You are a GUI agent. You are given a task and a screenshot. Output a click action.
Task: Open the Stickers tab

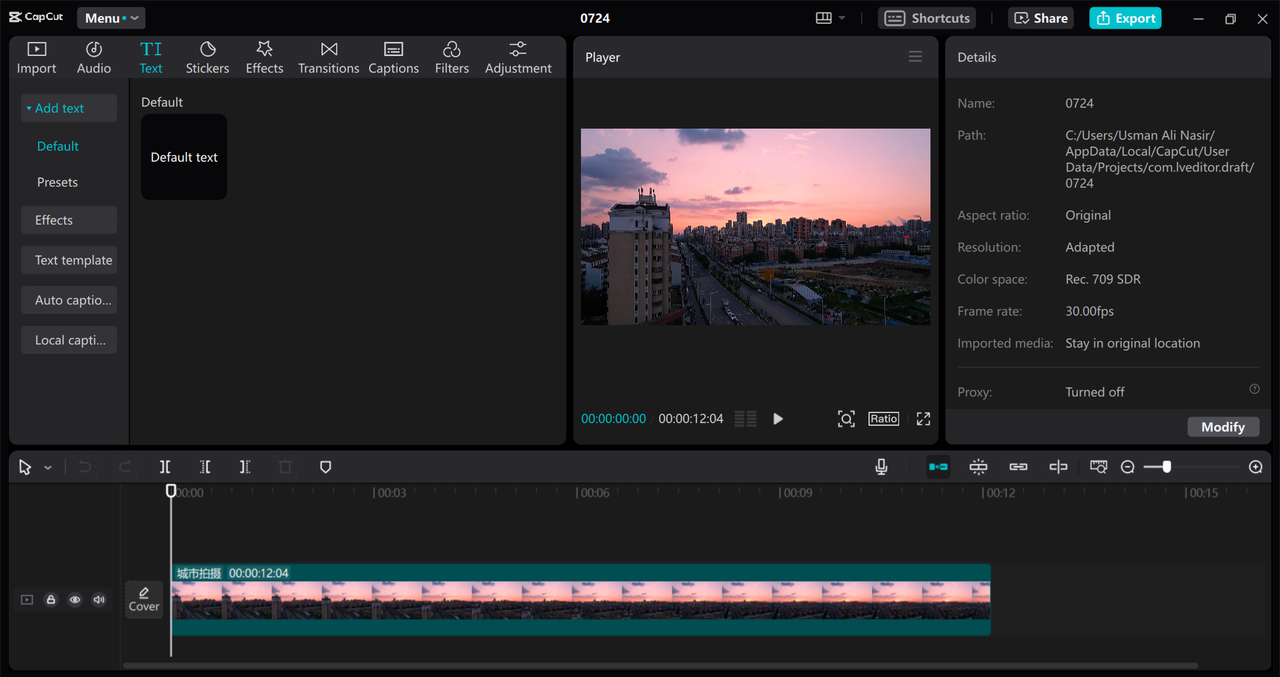click(207, 58)
